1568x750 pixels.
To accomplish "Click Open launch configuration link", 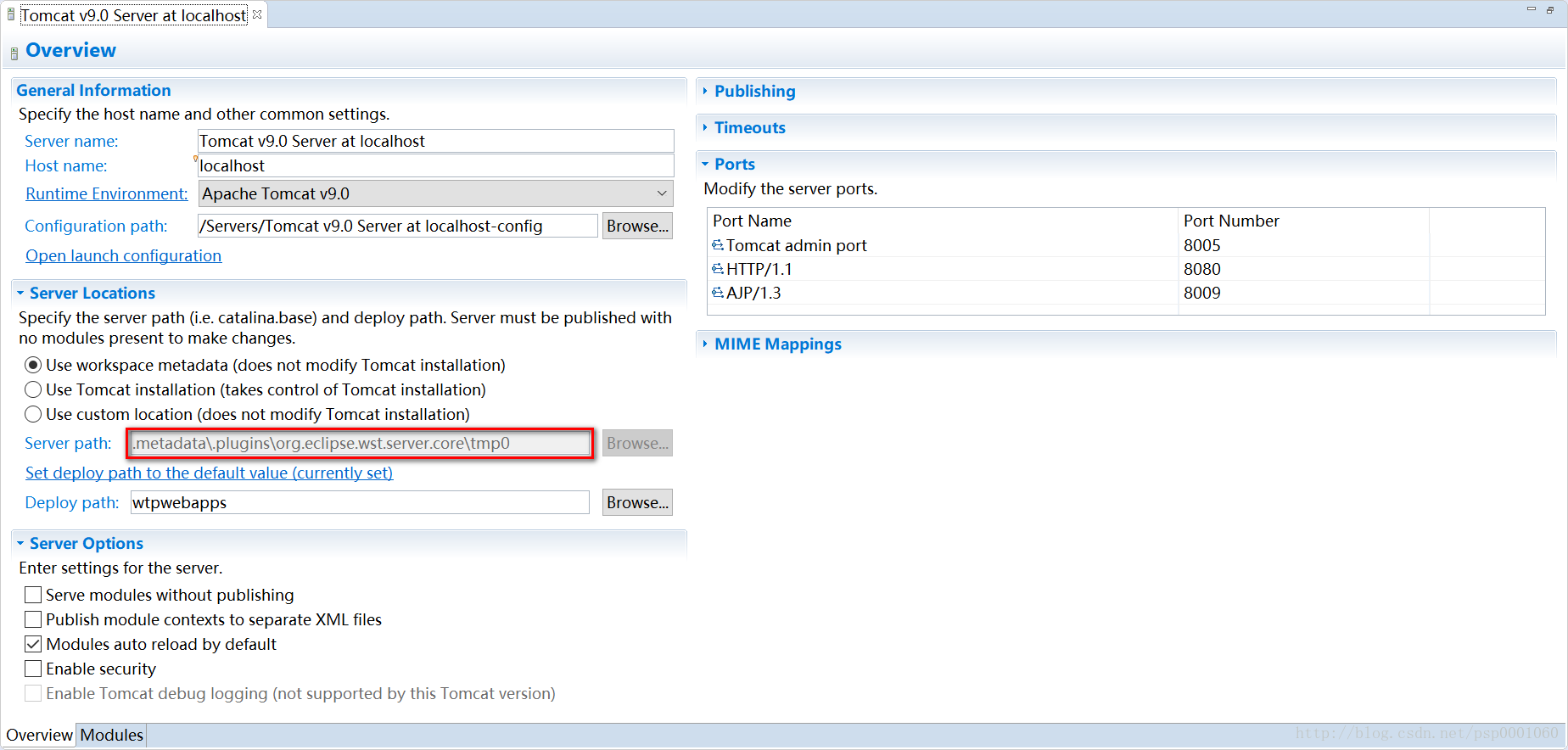I will click(x=123, y=255).
